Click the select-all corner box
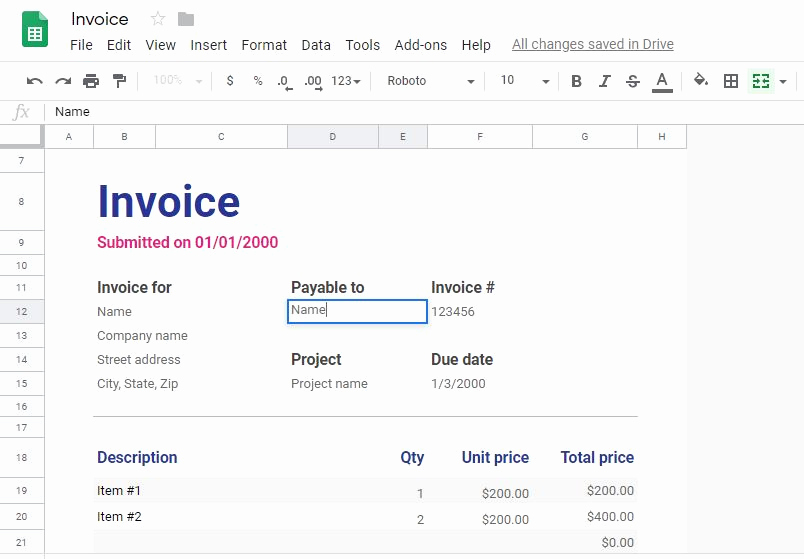 (x=22, y=136)
